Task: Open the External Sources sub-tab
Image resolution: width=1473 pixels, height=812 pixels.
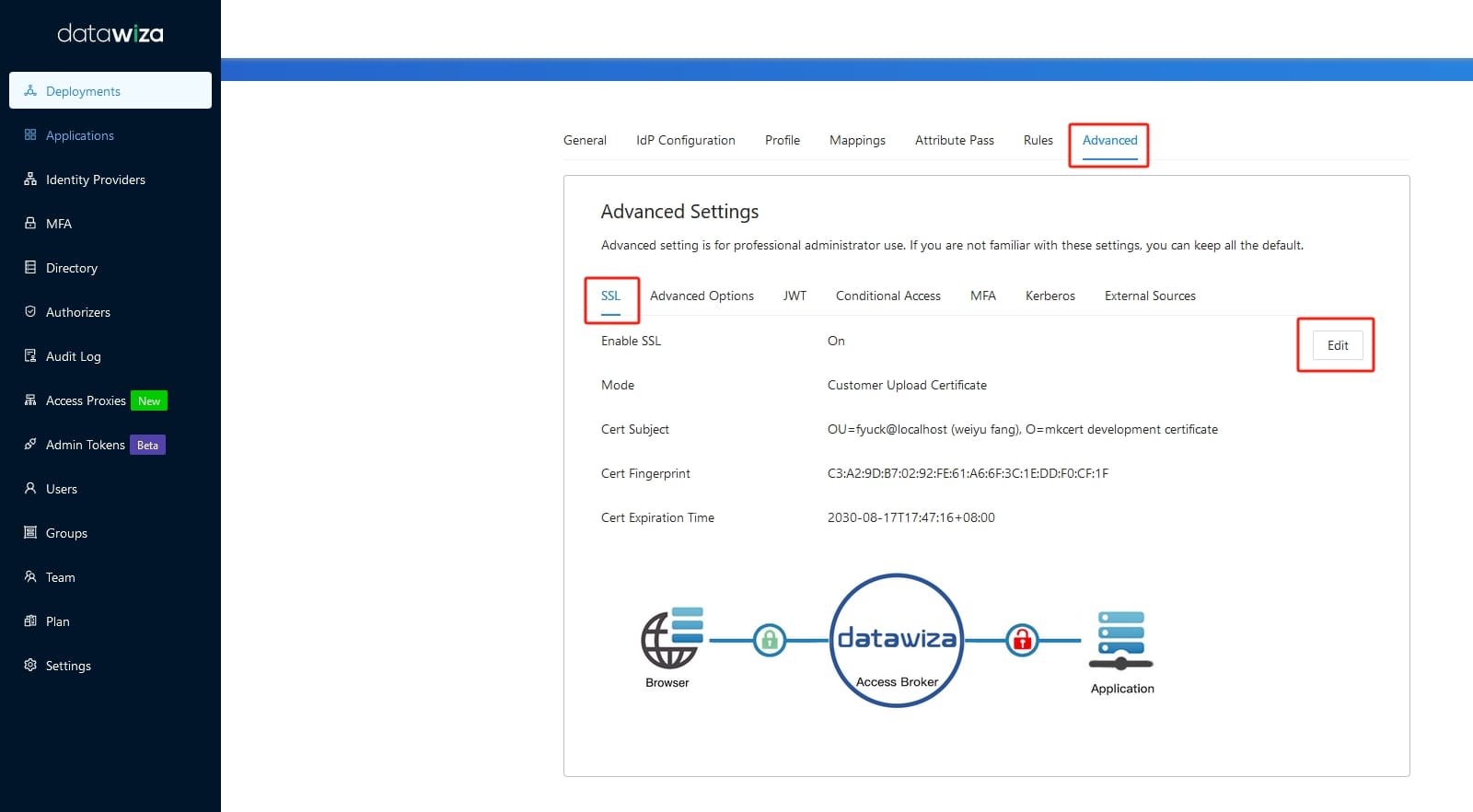Action: click(x=1150, y=296)
